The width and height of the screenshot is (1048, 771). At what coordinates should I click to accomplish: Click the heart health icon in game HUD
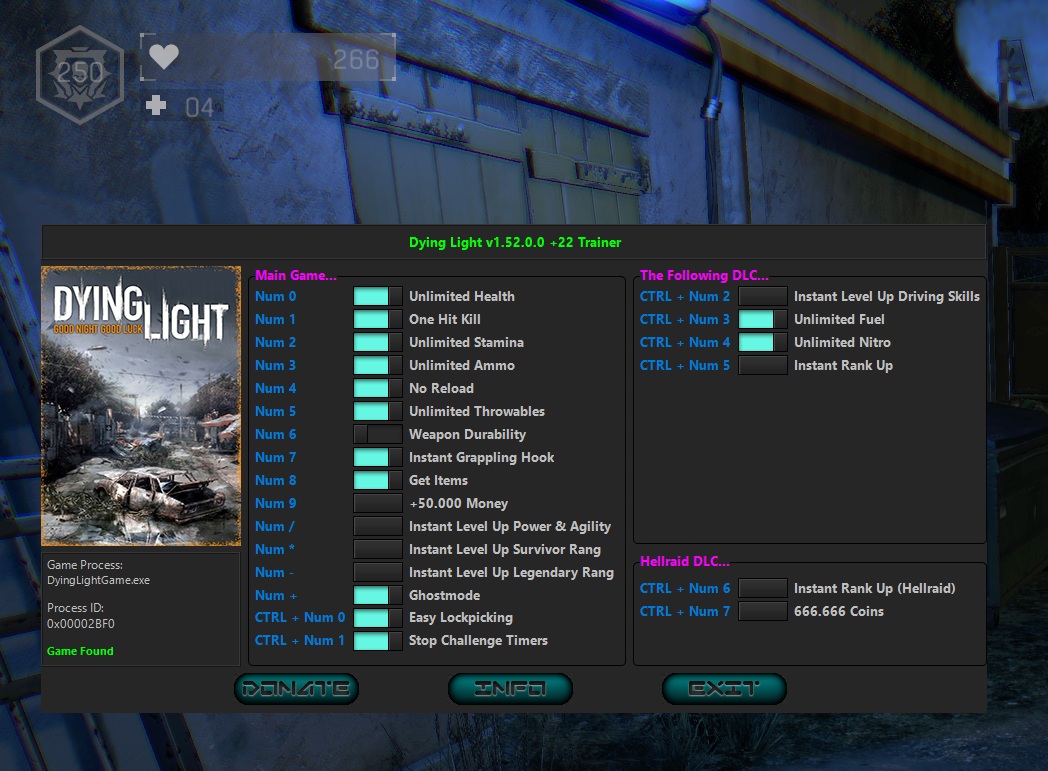pyautogui.click(x=164, y=56)
